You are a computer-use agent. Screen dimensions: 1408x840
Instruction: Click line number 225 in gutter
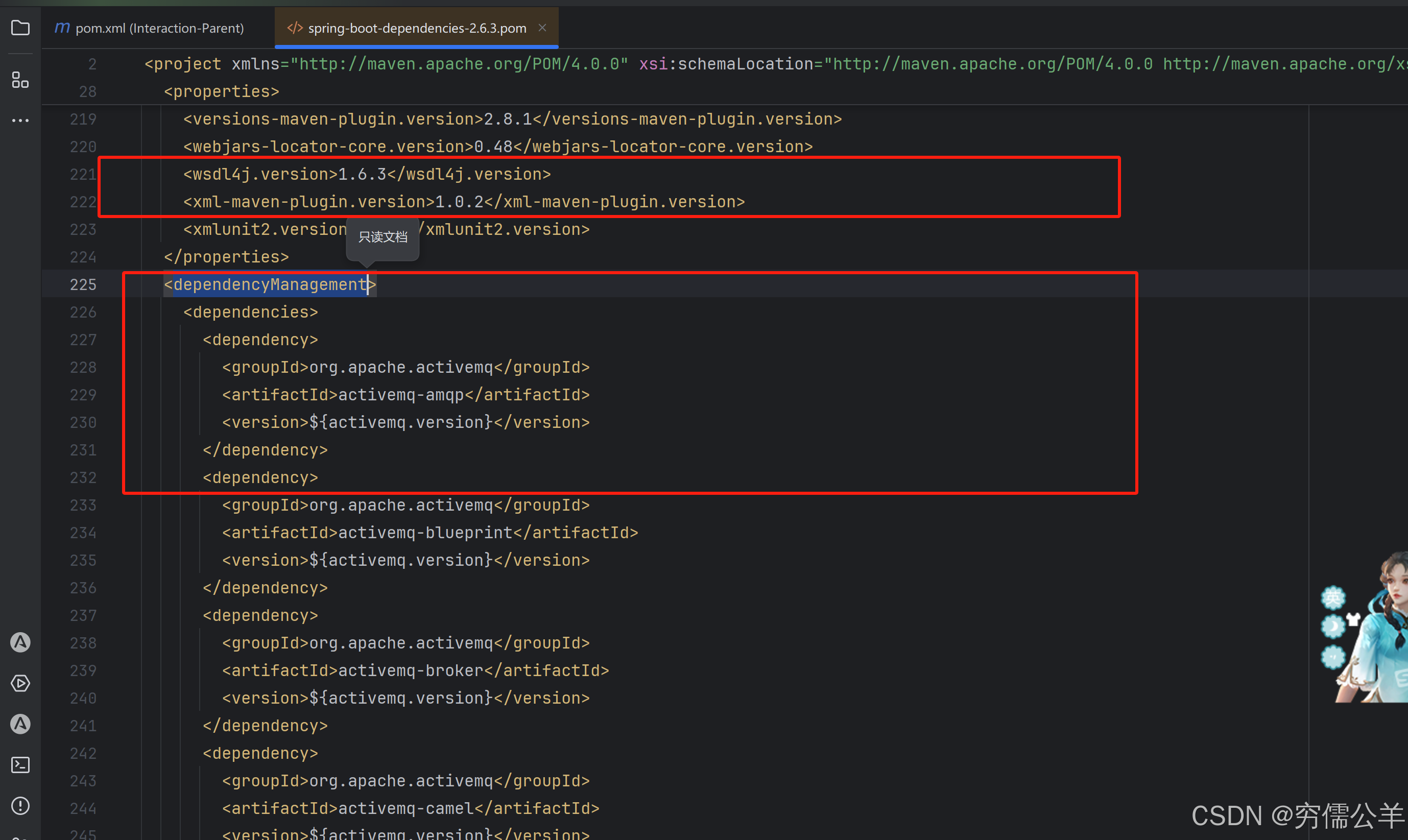(83, 285)
